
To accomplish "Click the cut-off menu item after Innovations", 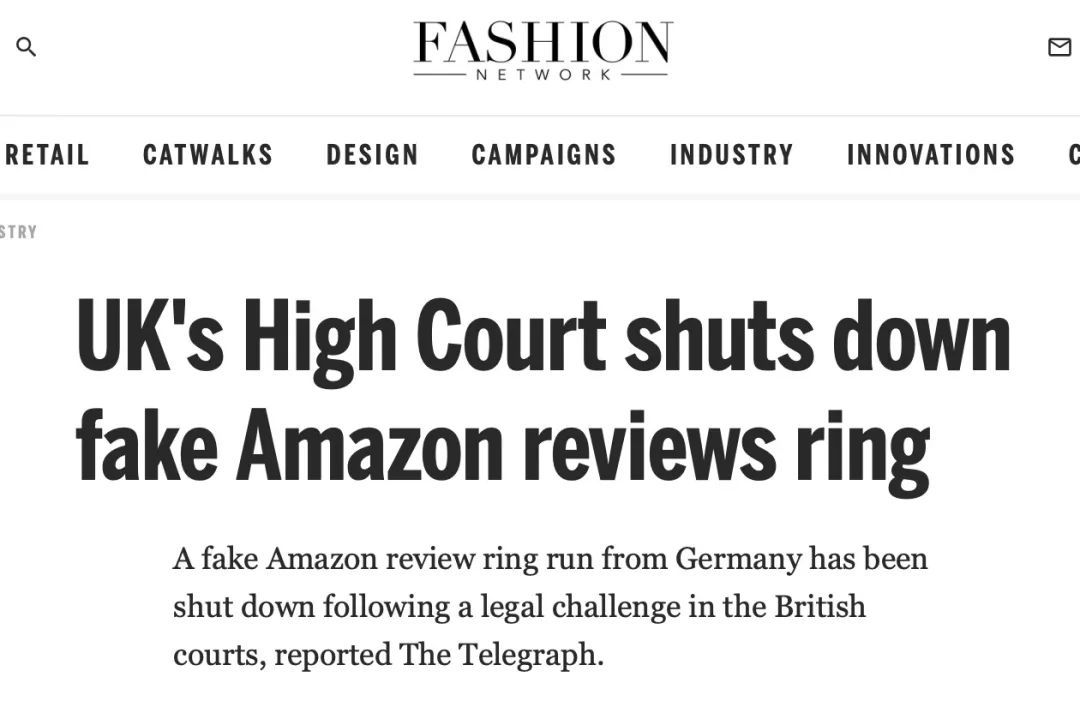I will [x=1073, y=155].
